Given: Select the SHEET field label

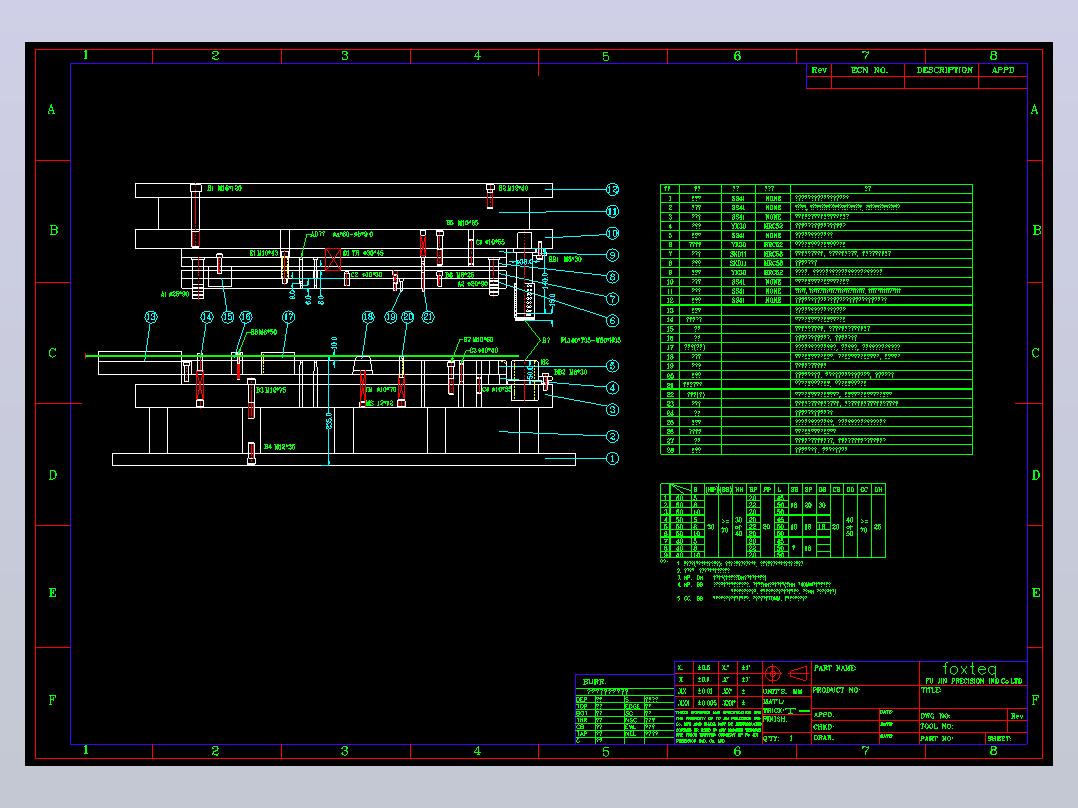Looking at the screenshot, I should pyautogui.click(x=999, y=739).
